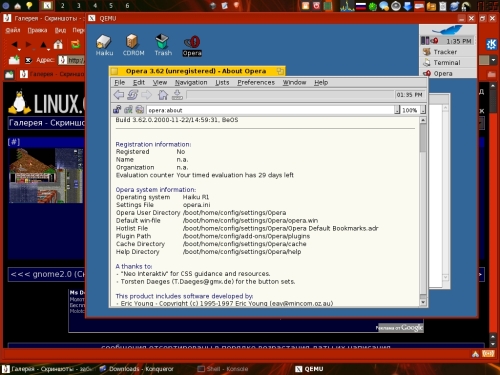Click Opera's Reload button

tap(133, 95)
